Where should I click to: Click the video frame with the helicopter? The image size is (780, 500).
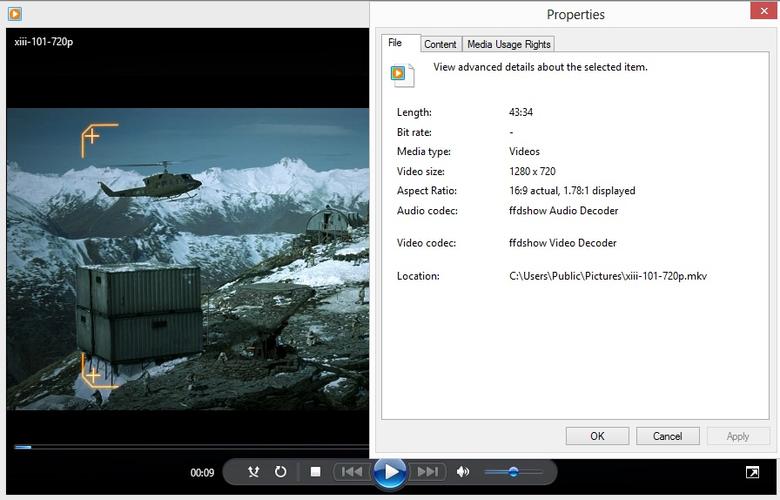pos(188,259)
